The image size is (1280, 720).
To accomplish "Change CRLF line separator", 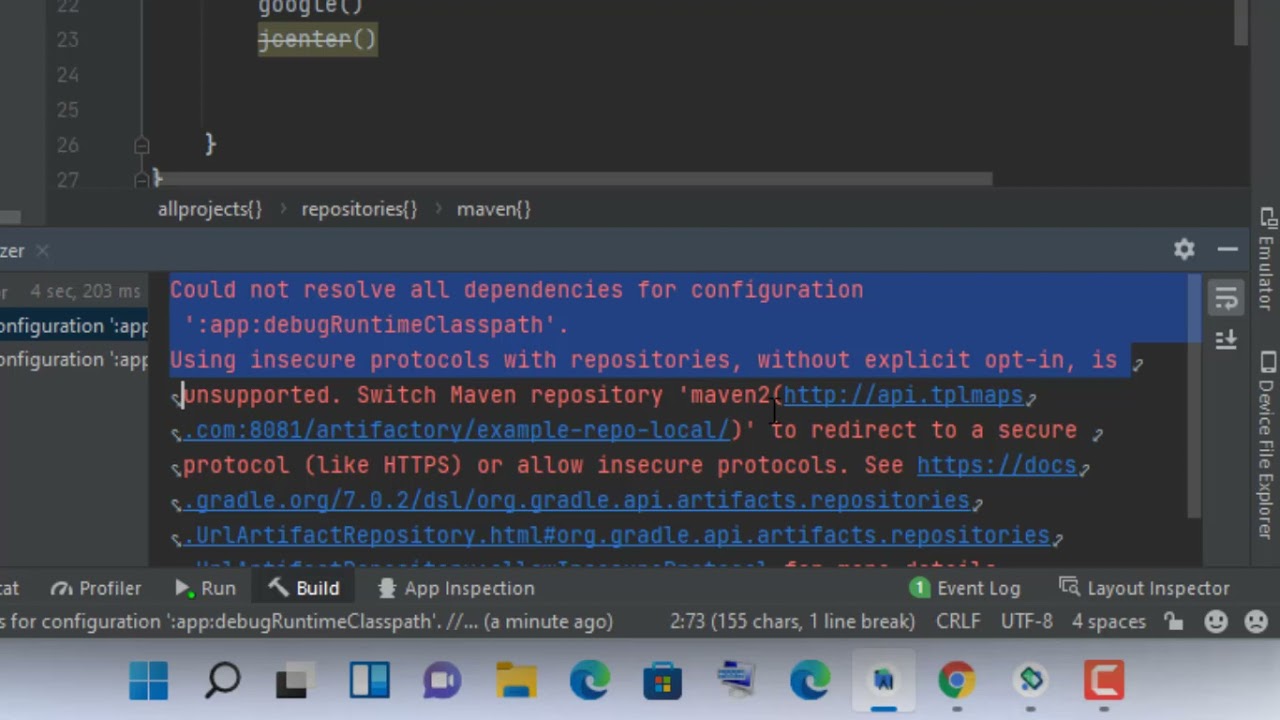I will pos(958,622).
